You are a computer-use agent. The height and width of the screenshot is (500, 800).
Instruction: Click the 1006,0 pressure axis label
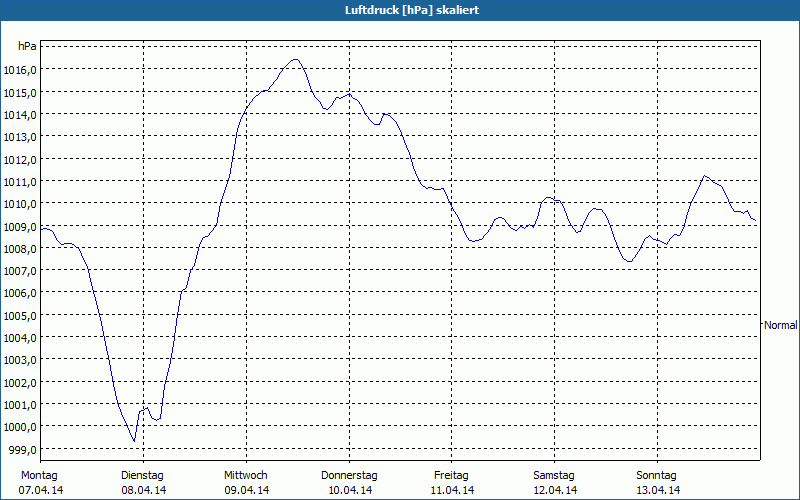pyautogui.click(x=20, y=293)
